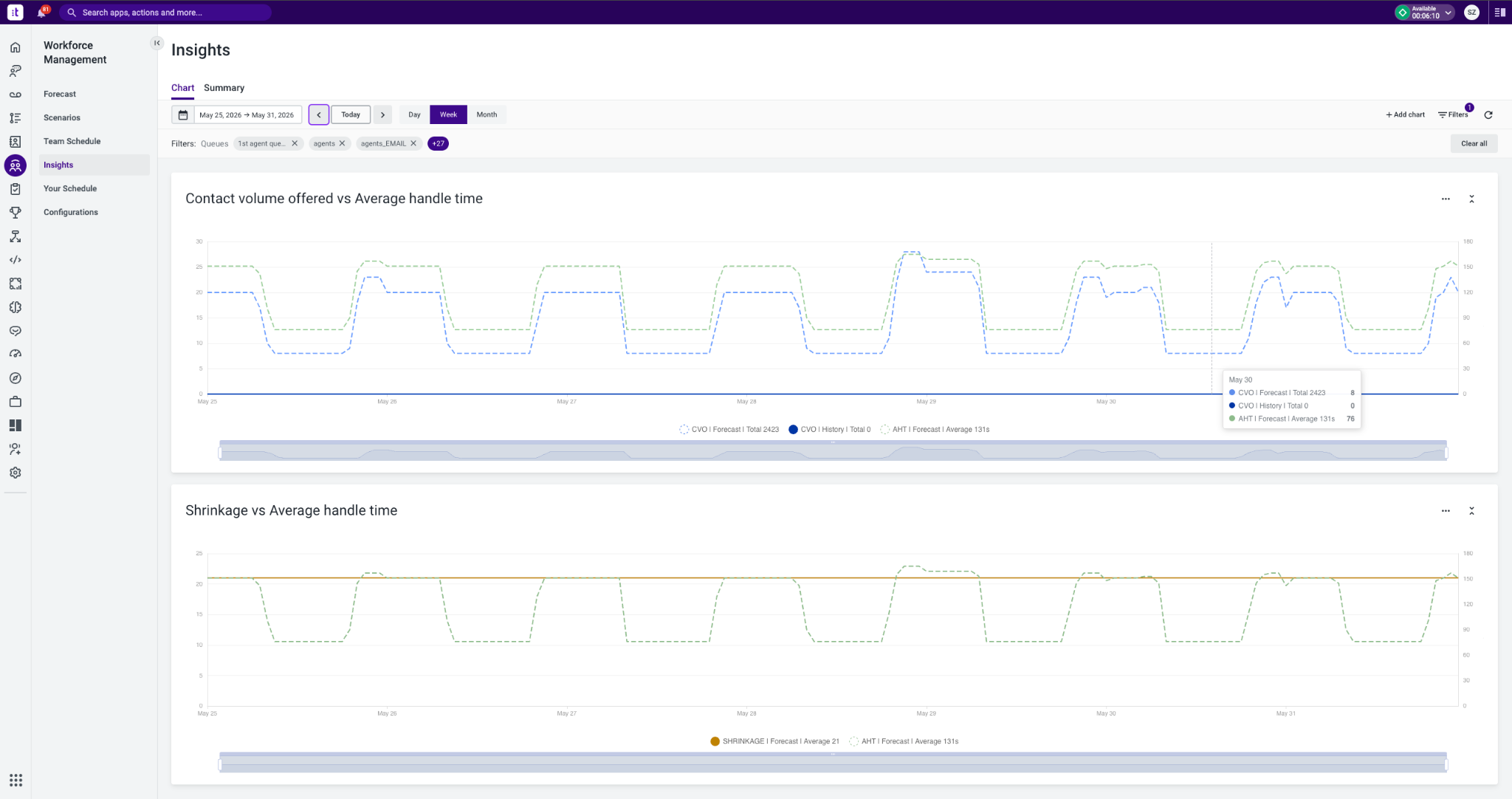Open the apps grid launcher icon
Viewport: 1512px width, 799px height.
click(16, 780)
